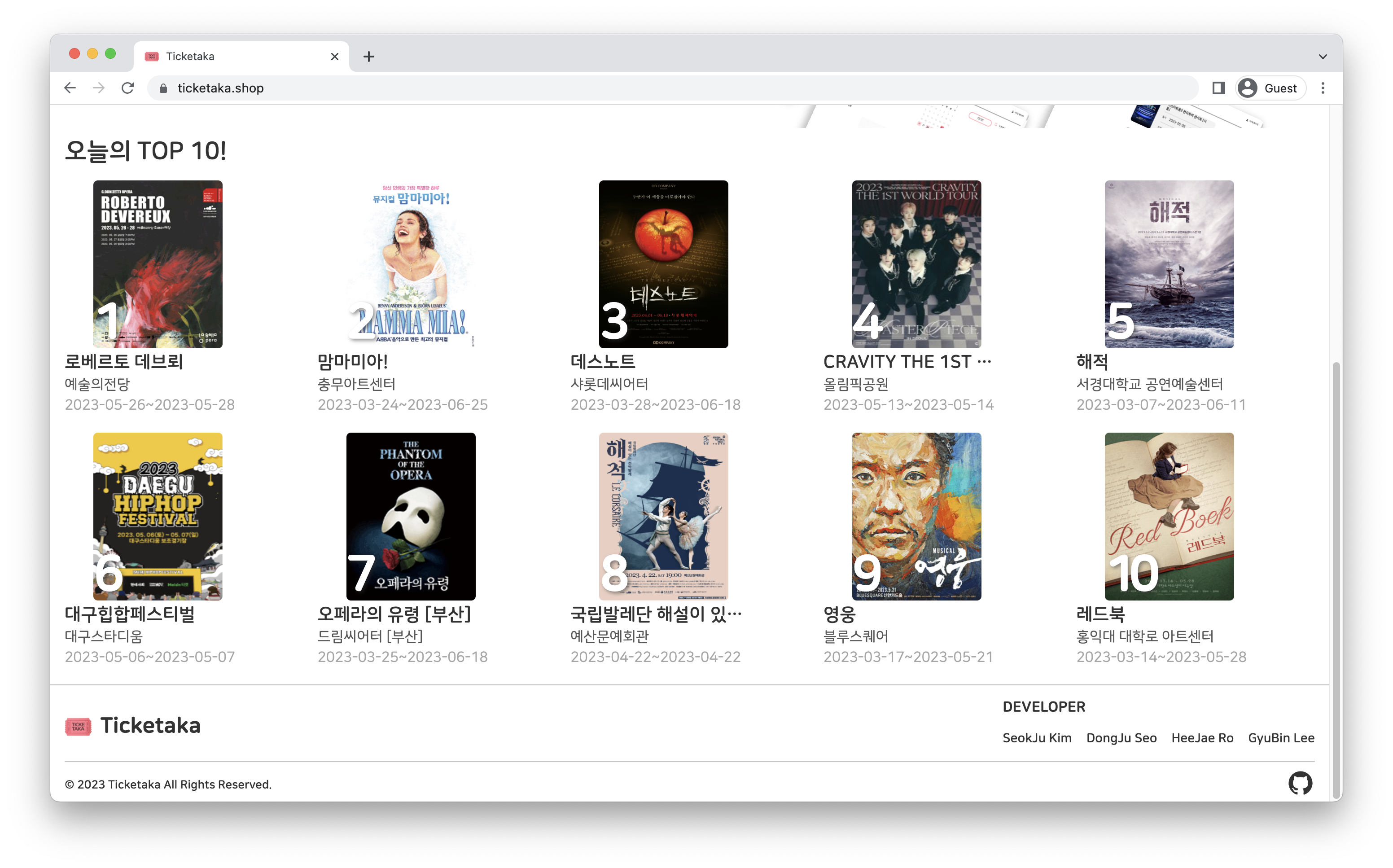
Task: Select the Mamma Mia poster thumbnail
Action: (410, 264)
